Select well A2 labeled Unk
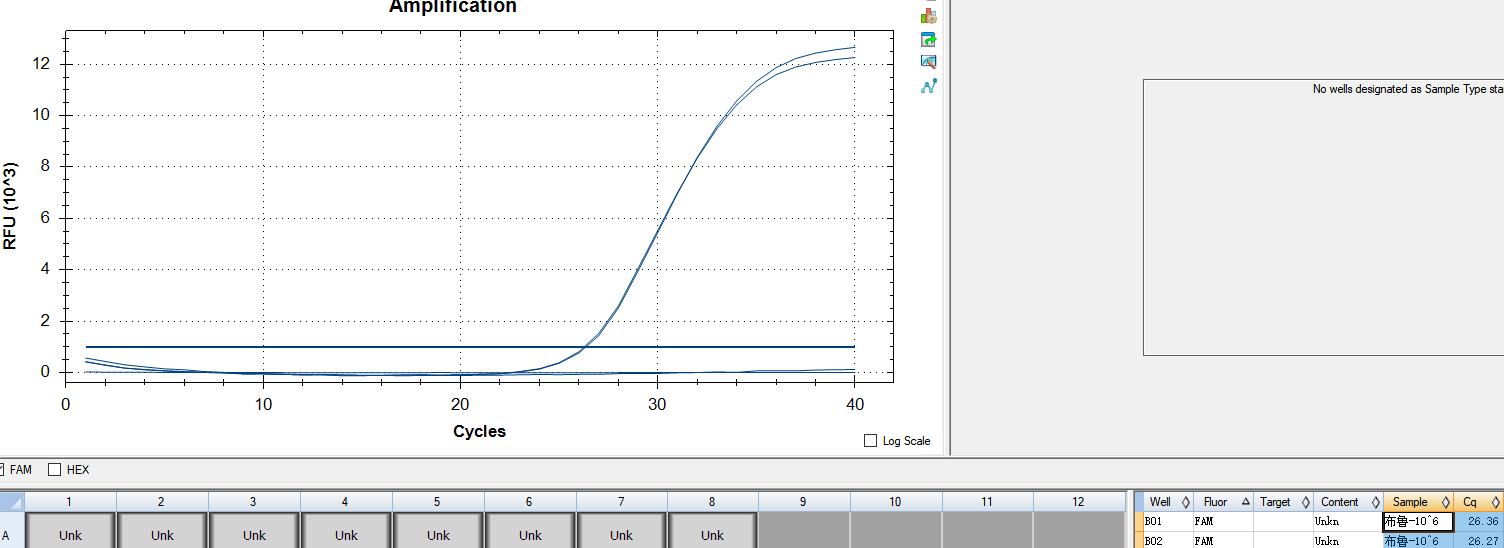Viewport: 1504px width, 548px height. pyautogui.click(x=162, y=530)
